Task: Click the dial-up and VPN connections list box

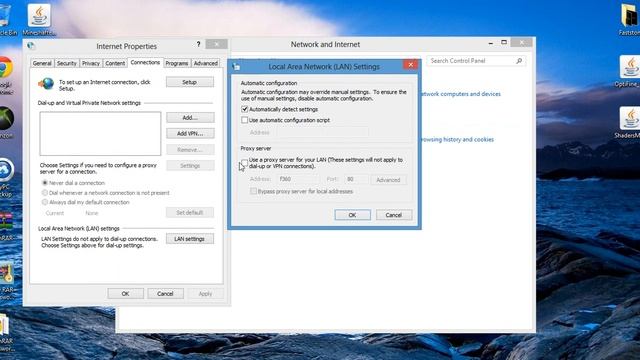Action: point(100,133)
